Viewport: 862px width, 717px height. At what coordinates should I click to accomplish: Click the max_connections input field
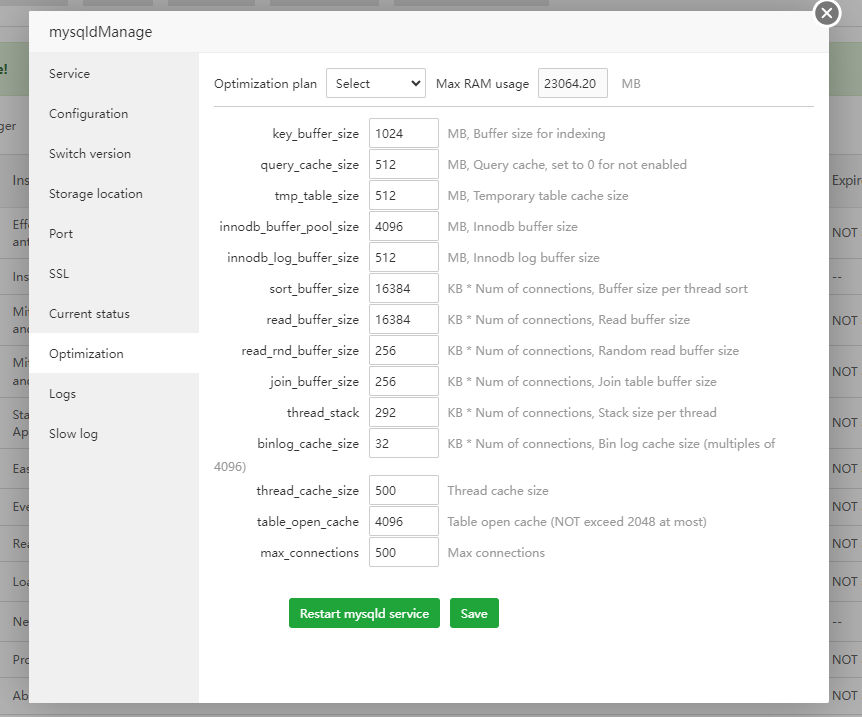click(x=403, y=552)
